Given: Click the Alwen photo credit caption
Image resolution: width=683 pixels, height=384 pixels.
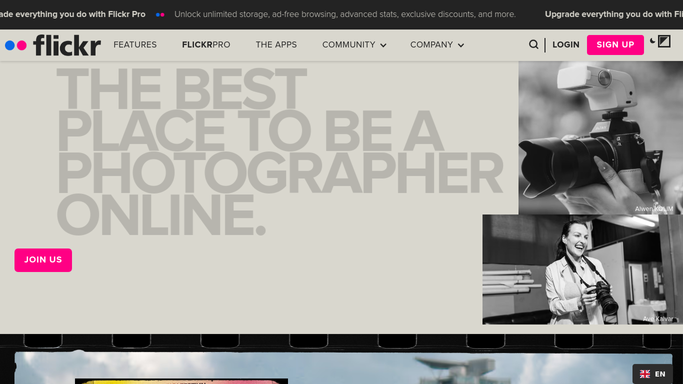Looking at the screenshot, I should (653, 209).
